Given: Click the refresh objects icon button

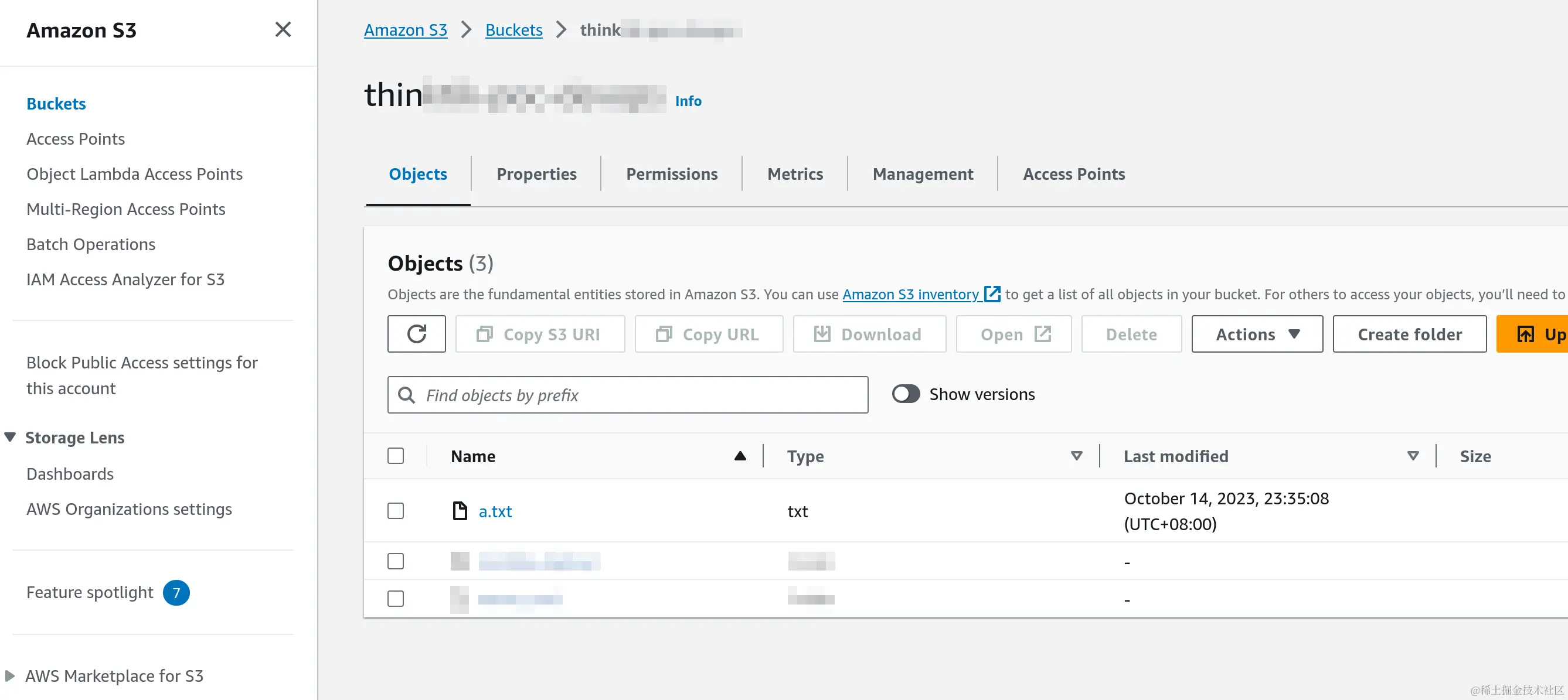Looking at the screenshot, I should point(416,334).
